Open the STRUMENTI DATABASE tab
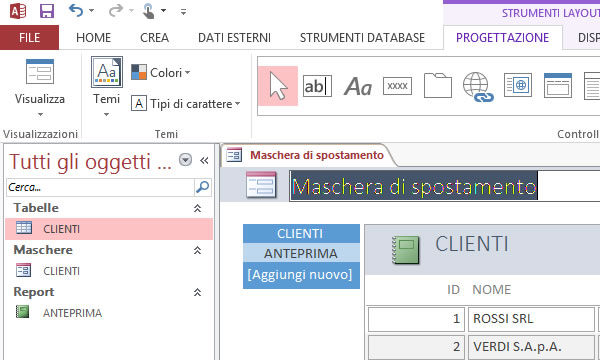This screenshot has width=600, height=360. (x=362, y=37)
